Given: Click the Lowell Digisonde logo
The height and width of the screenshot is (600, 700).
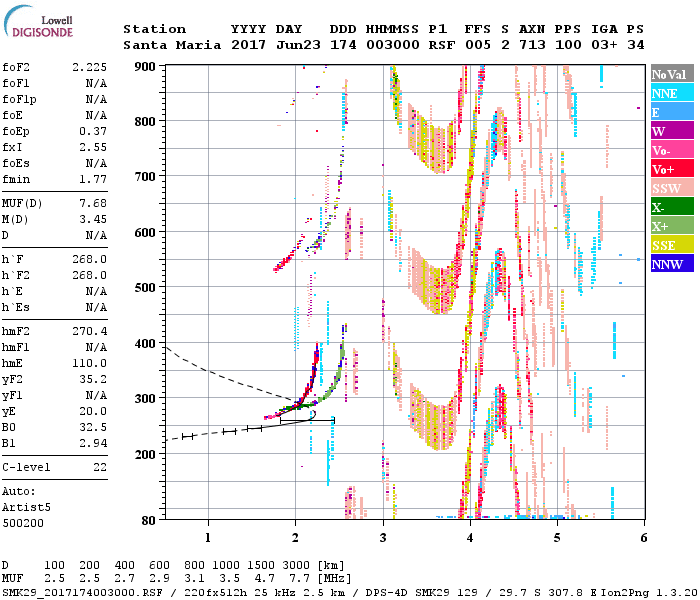Looking at the screenshot, I should [x=38, y=22].
